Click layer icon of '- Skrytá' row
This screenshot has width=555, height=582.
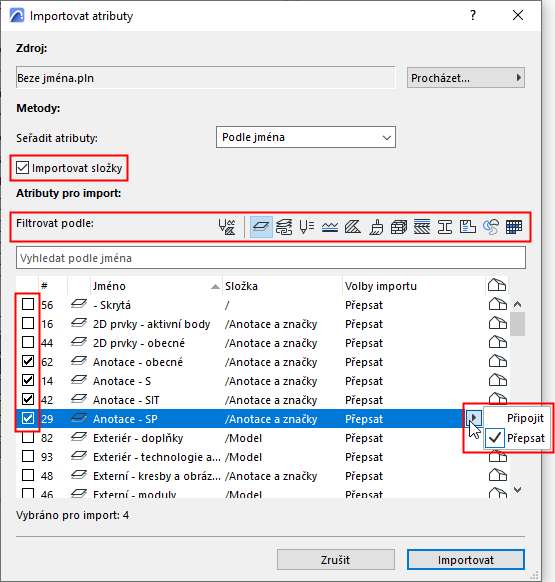click(79, 304)
